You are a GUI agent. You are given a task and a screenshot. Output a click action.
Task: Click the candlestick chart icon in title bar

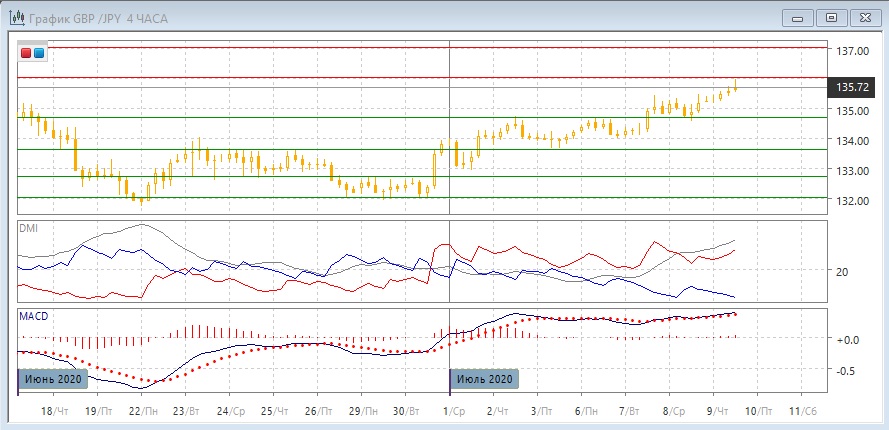point(14,17)
